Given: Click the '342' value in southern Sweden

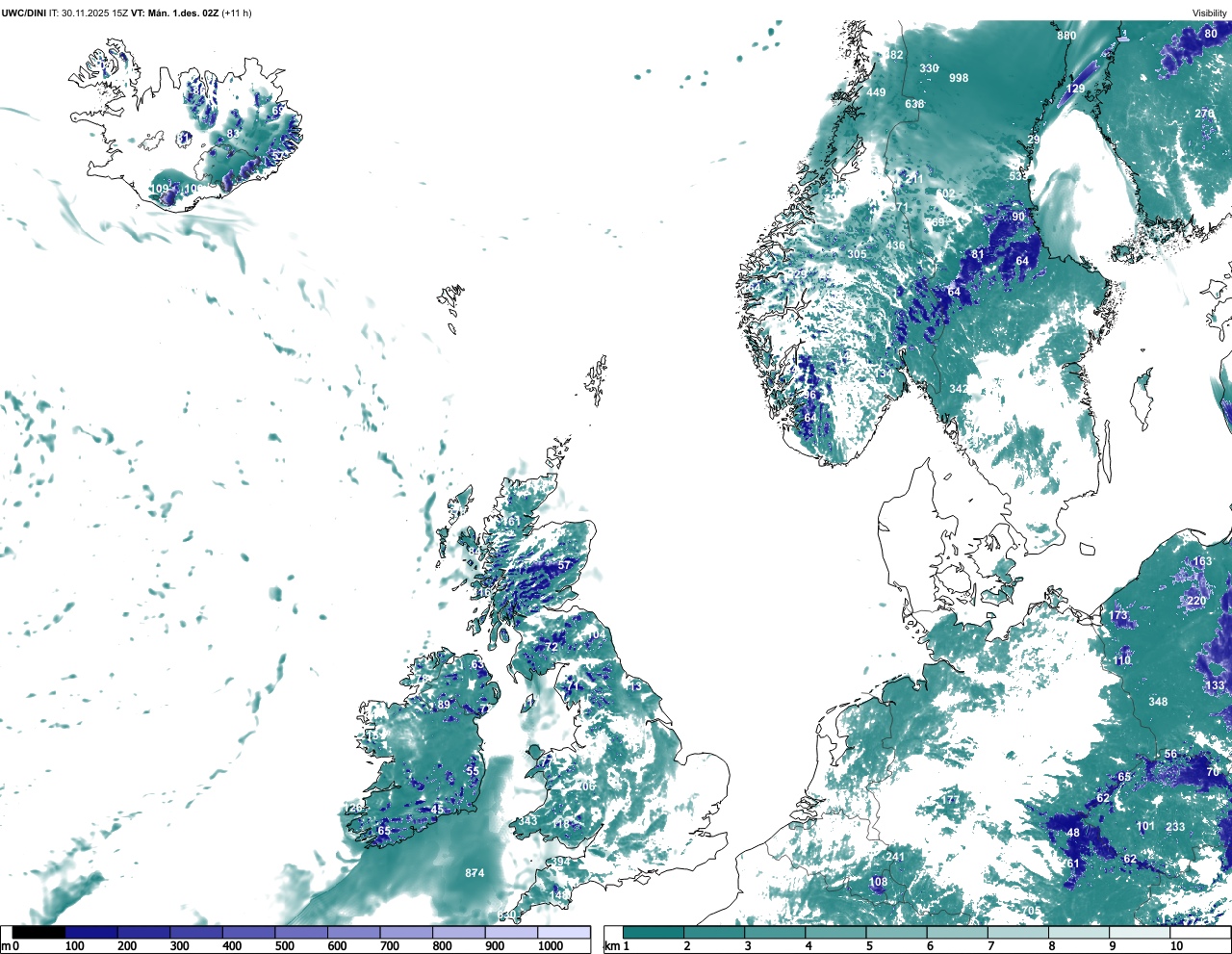Looking at the screenshot, I should pyautogui.click(x=959, y=389).
